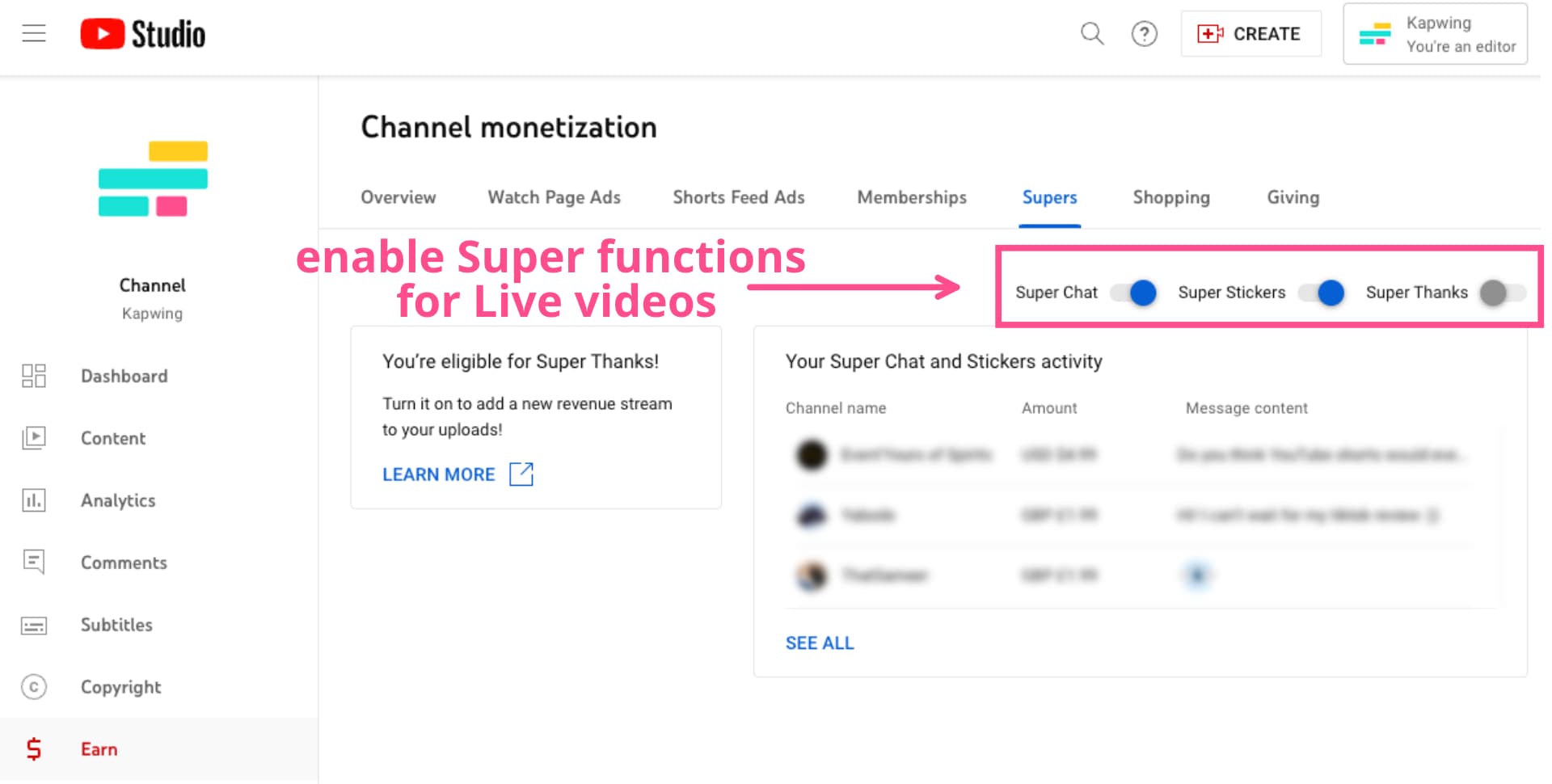This screenshot has width=1552, height=784.
Task: Open Analytics from the sidebar icon
Action: point(34,500)
